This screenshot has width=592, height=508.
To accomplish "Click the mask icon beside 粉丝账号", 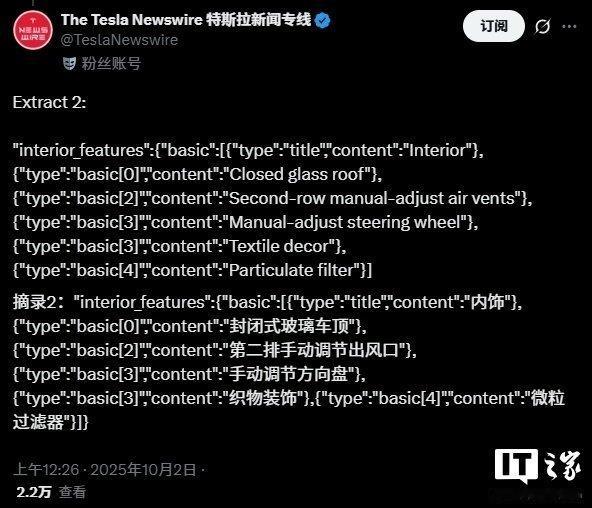I will click(70, 63).
